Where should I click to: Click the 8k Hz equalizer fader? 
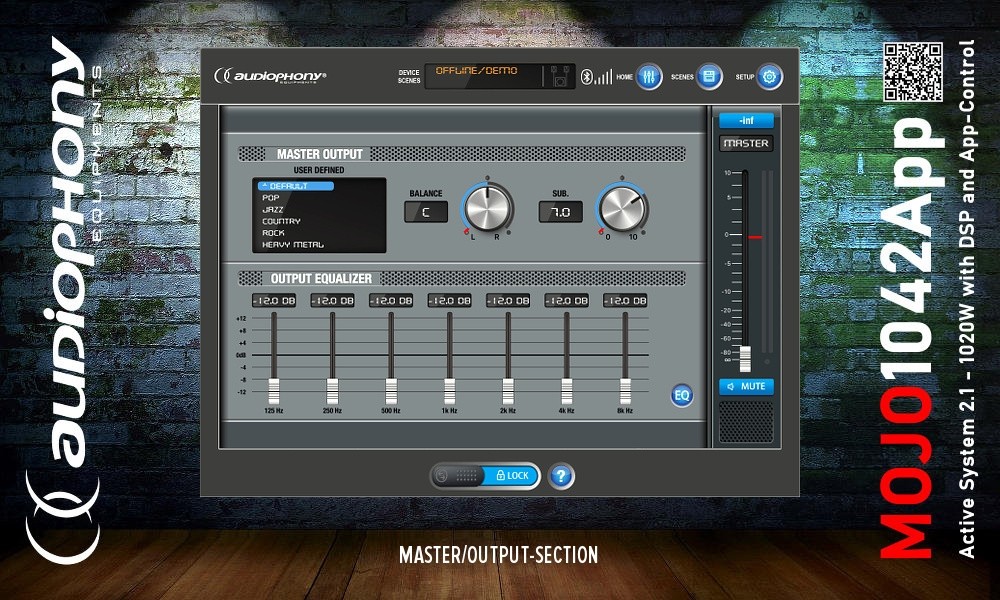pos(625,391)
